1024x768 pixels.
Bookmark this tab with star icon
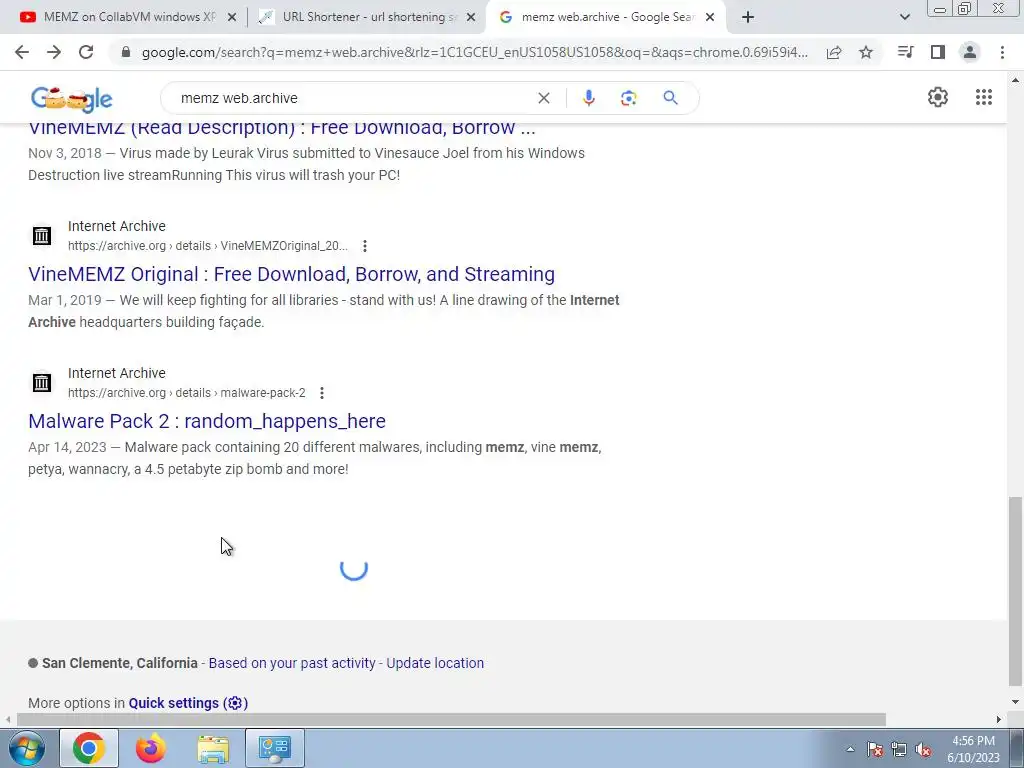[866, 52]
